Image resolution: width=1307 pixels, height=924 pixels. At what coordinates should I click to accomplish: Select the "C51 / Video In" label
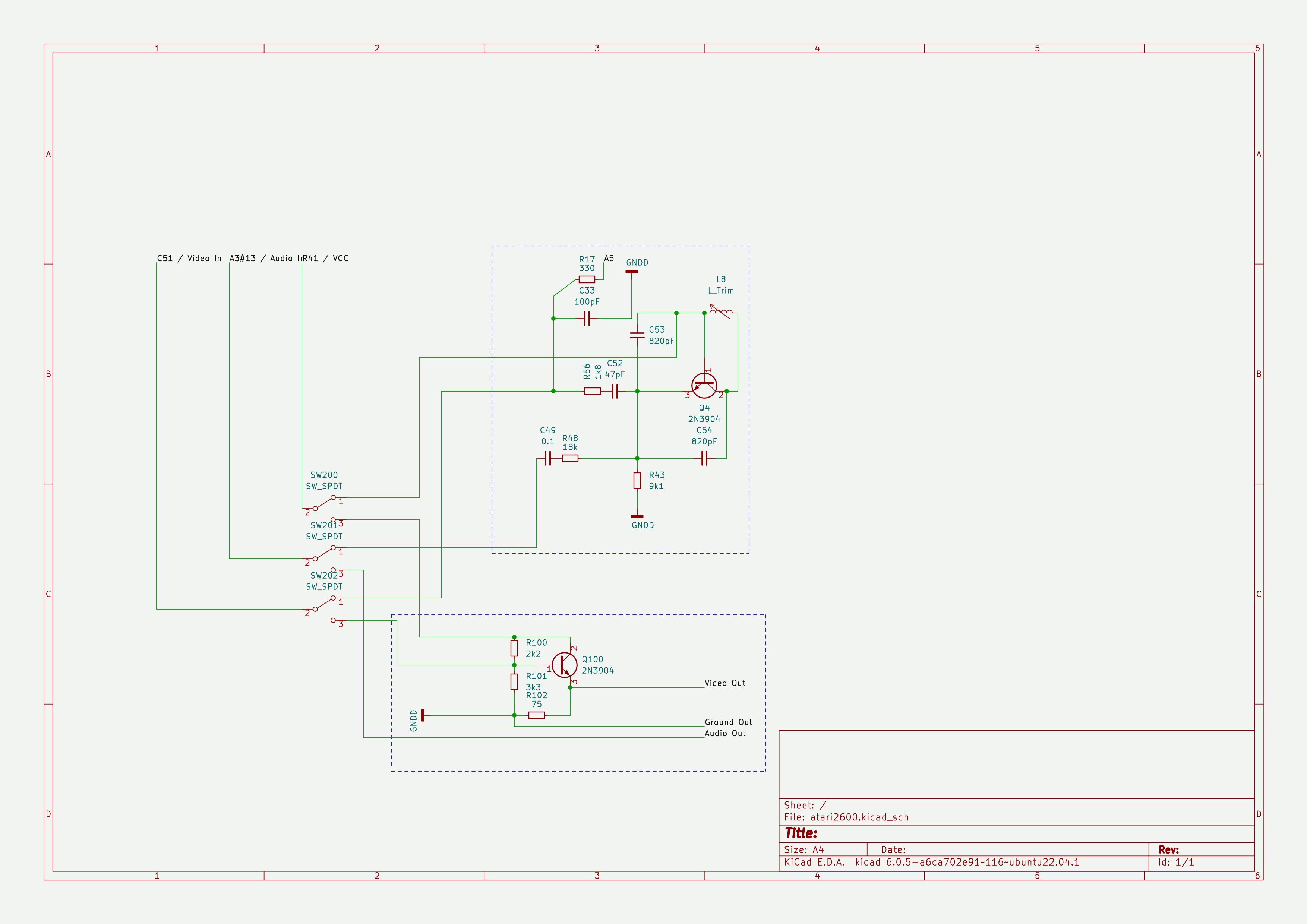[x=189, y=258]
